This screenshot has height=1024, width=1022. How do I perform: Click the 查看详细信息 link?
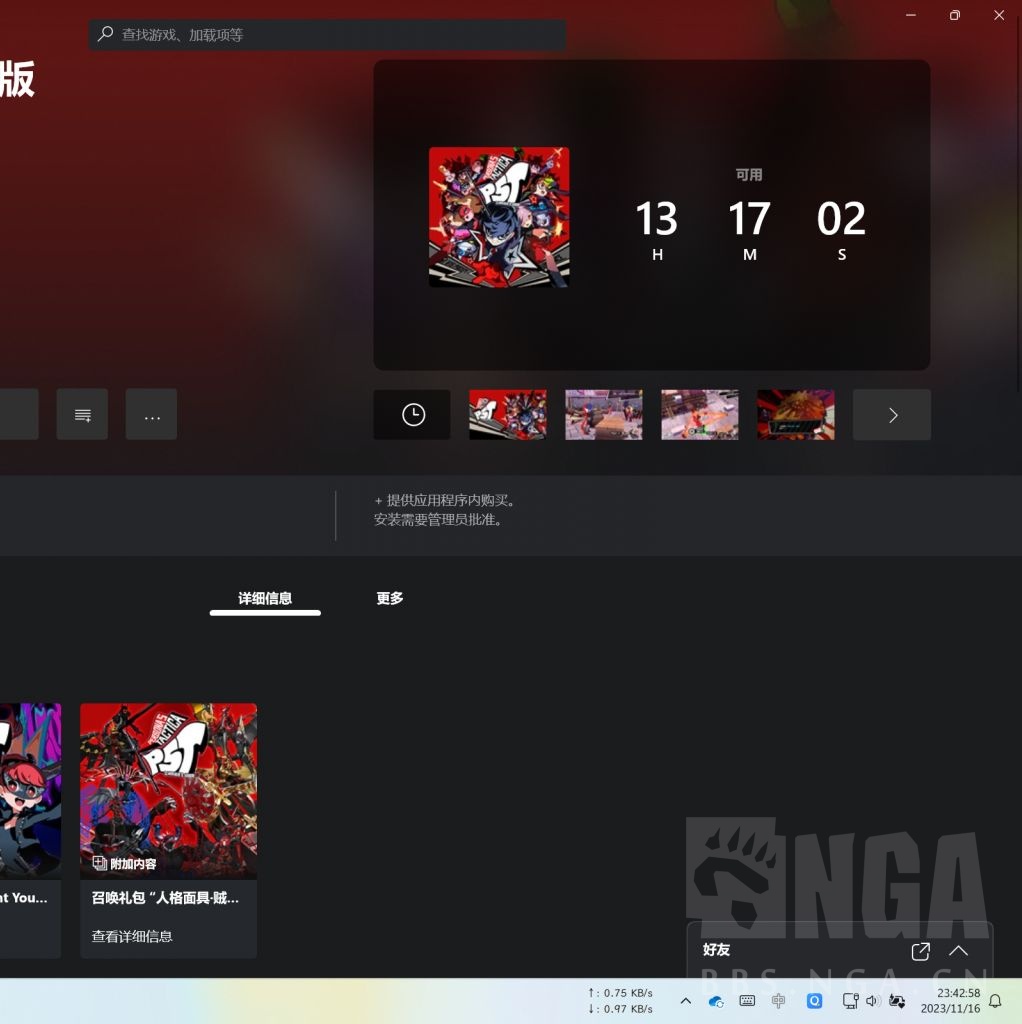(132, 936)
